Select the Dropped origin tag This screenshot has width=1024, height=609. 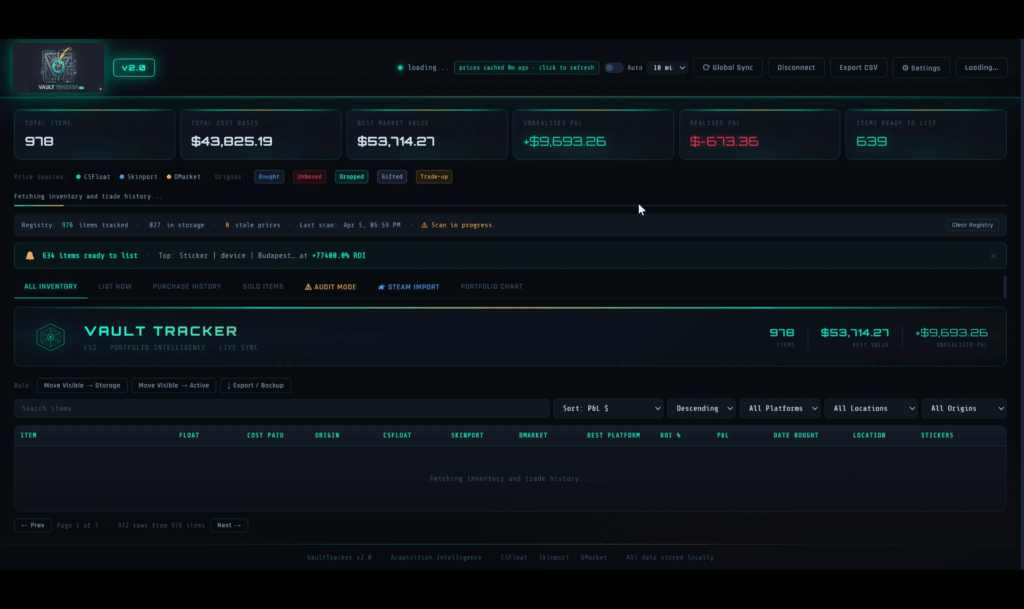[351, 177]
